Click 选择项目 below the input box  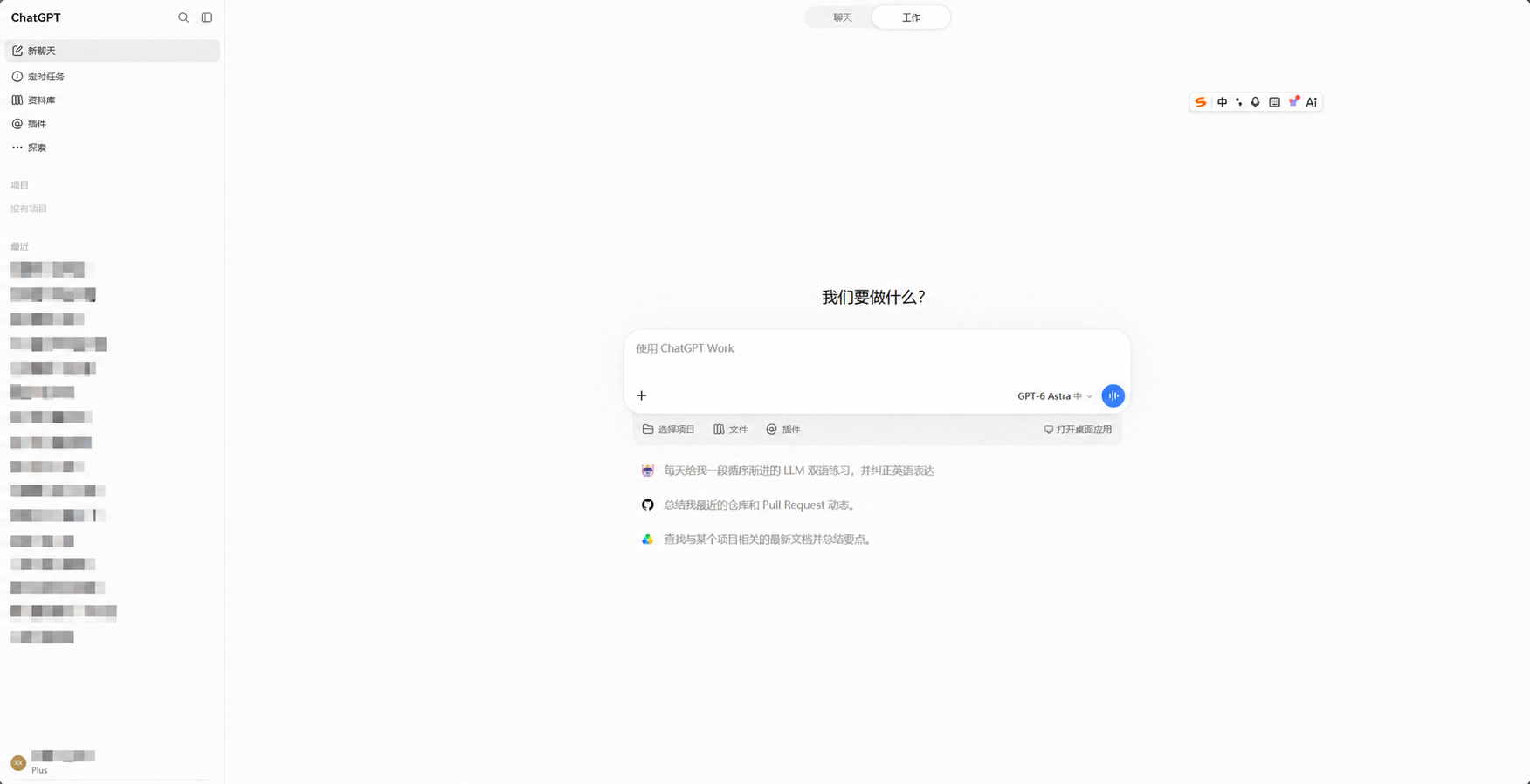[x=669, y=430]
